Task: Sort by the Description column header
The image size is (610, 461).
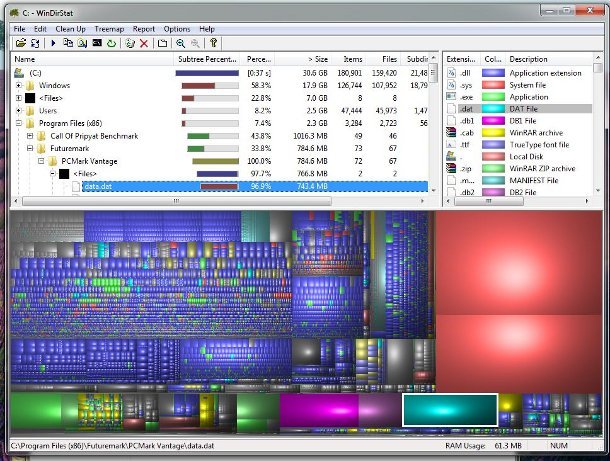Action: pos(549,59)
